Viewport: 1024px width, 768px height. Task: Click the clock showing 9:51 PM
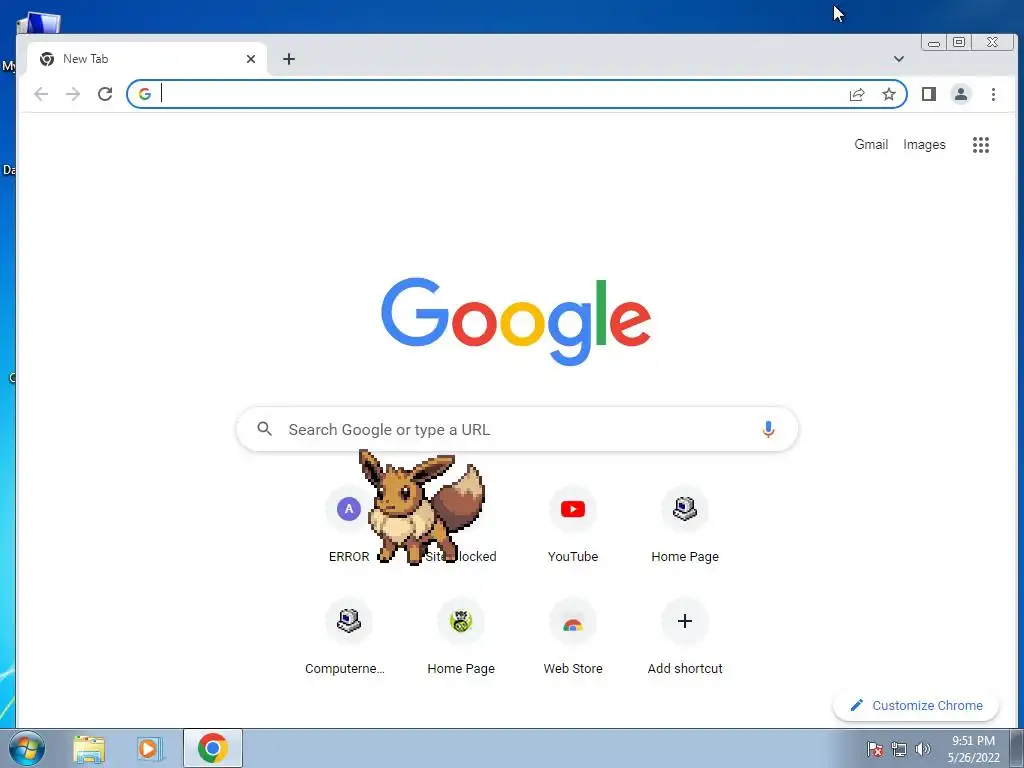(973, 749)
